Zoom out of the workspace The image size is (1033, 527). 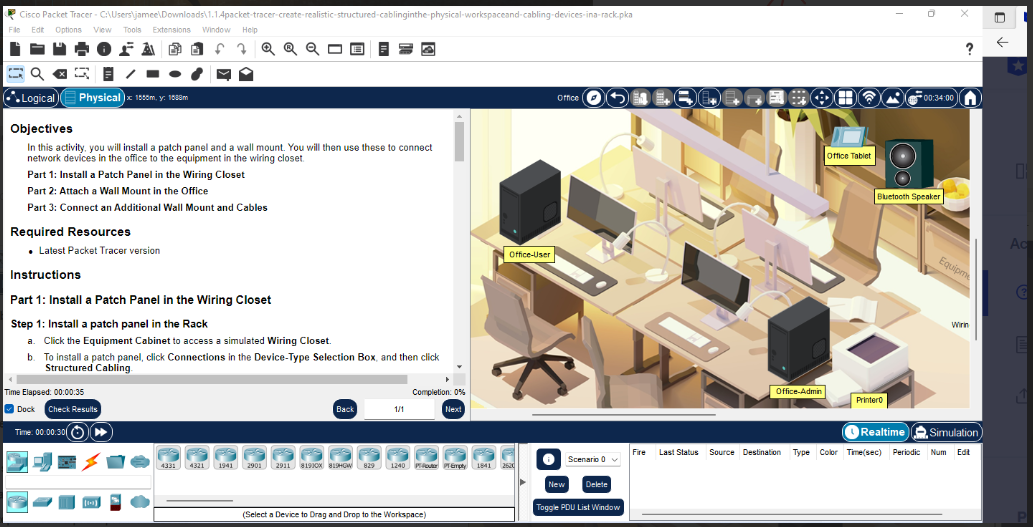312,49
